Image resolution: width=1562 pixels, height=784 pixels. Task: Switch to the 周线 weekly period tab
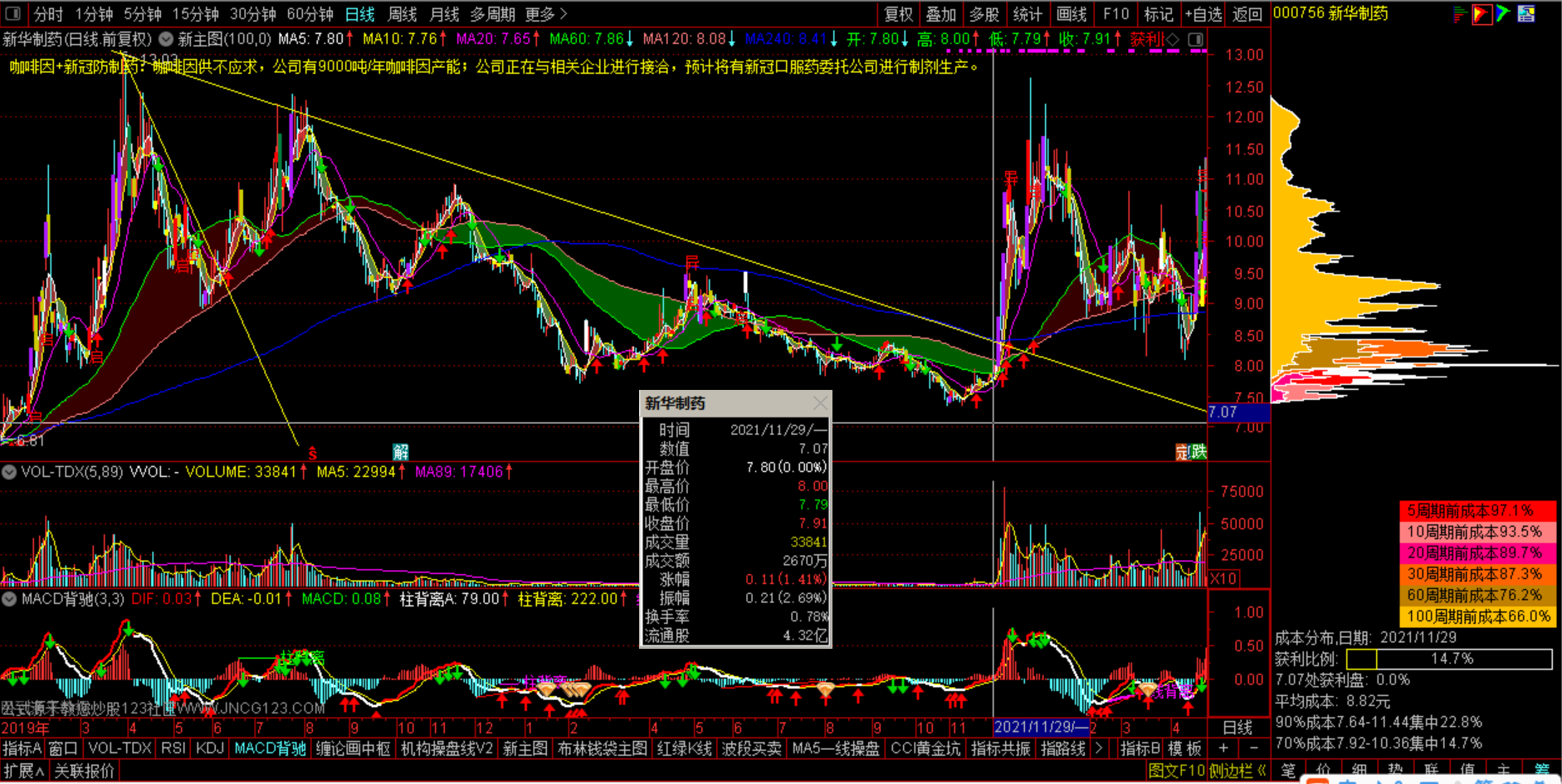click(x=403, y=14)
